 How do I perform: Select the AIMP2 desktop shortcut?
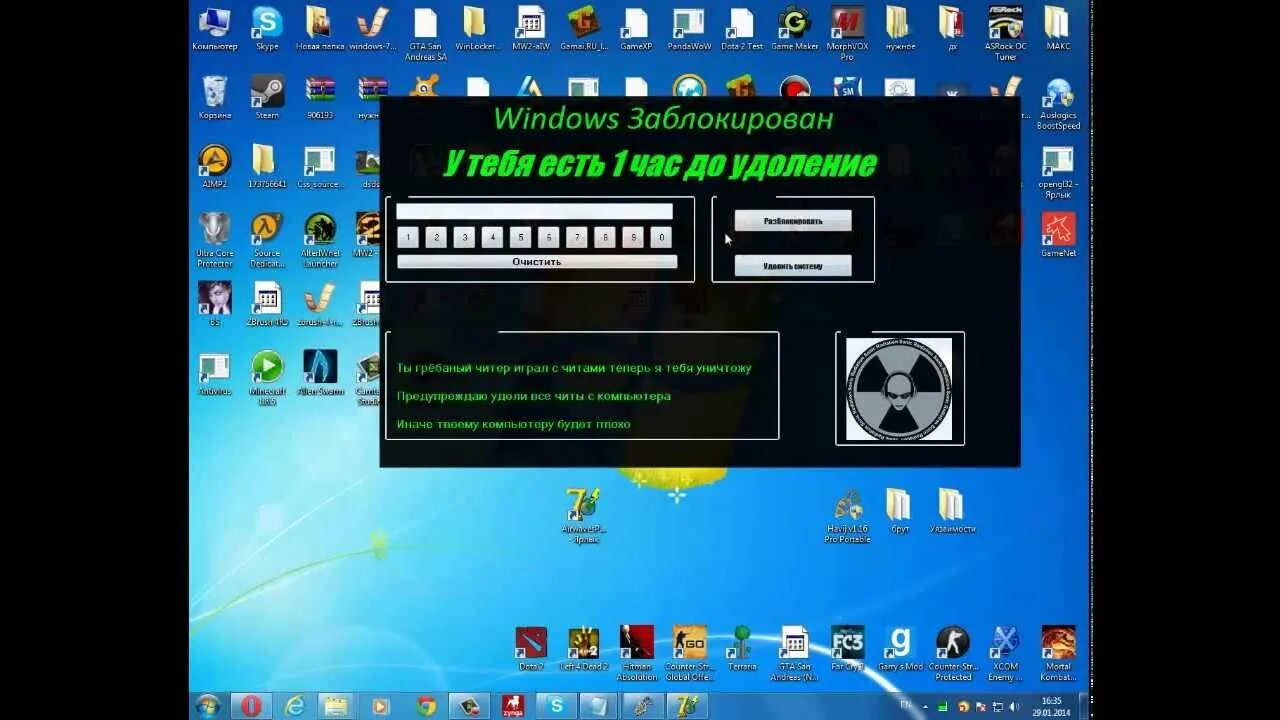(x=214, y=167)
